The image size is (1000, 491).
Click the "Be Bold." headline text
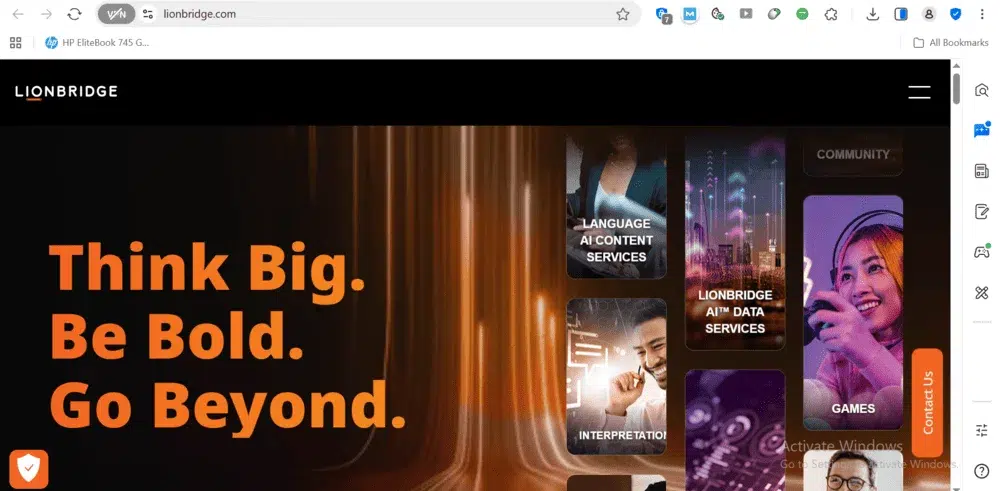(177, 337)
